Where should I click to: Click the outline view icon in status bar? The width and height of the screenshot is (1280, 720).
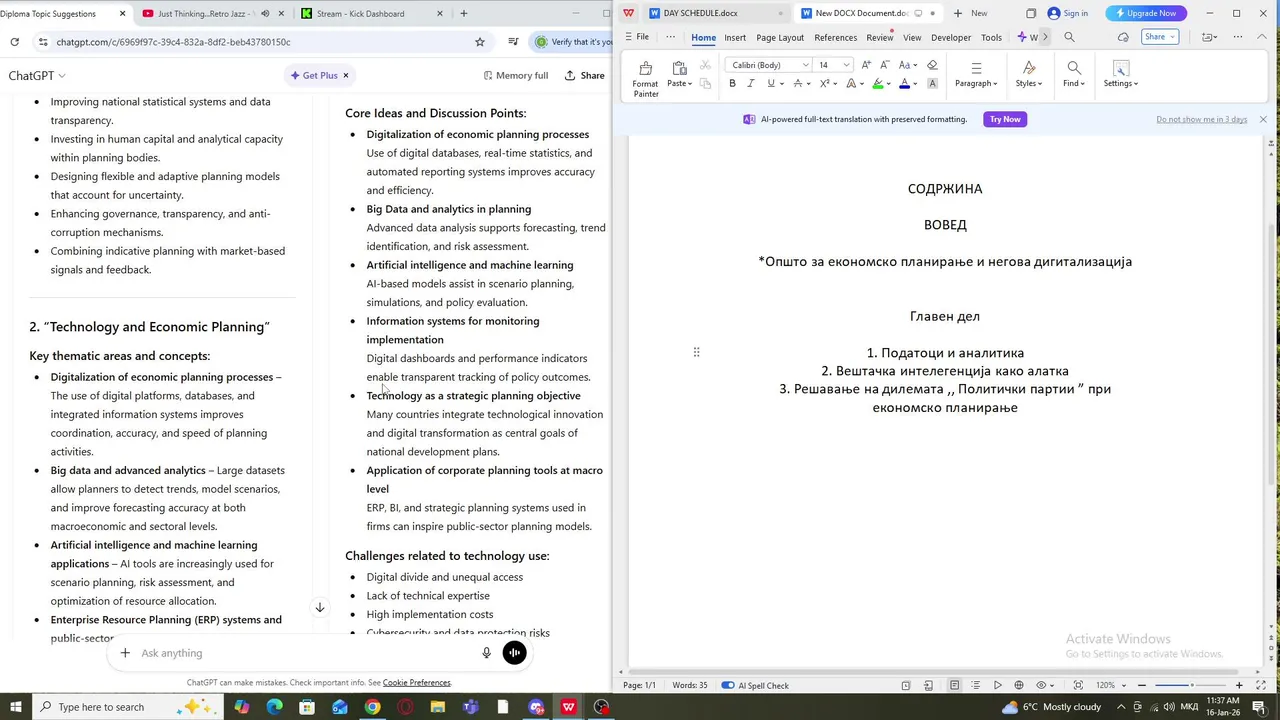click(976, 685)
